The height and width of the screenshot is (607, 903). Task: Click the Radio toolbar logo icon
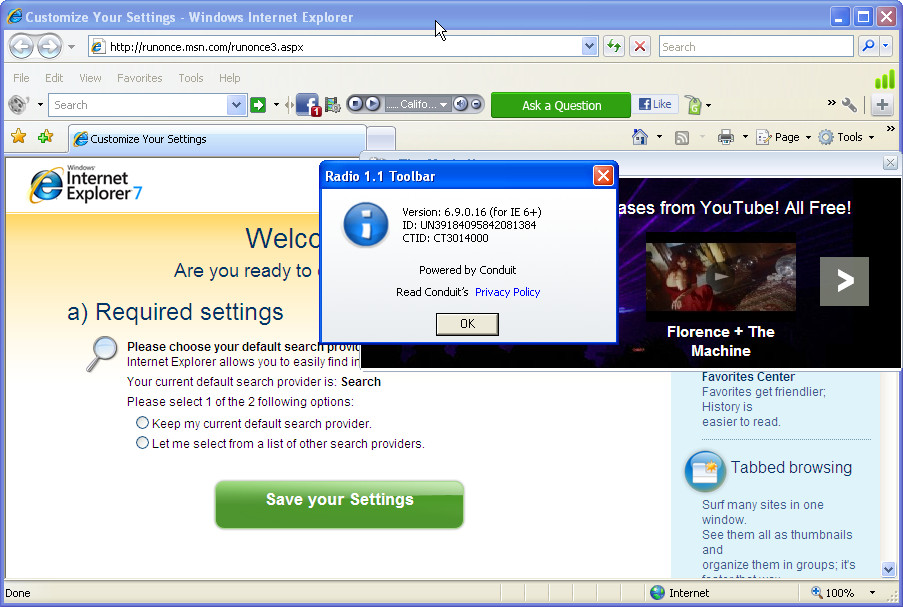click(x=19, y=105)
